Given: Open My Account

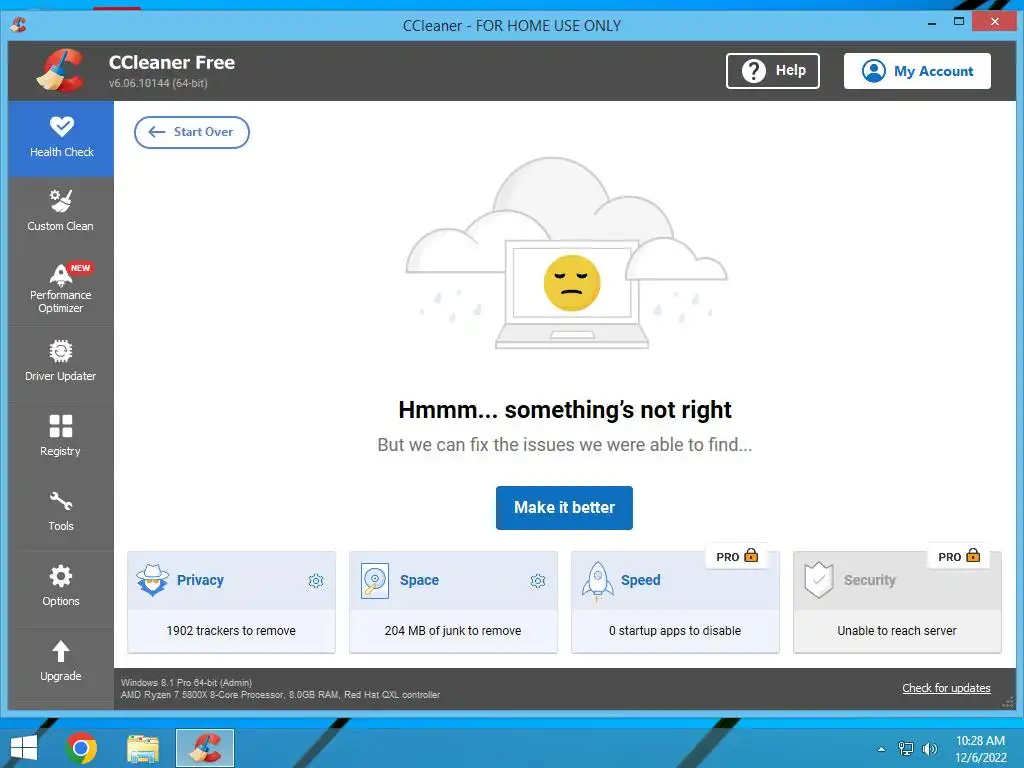Looking at the screenshot, I should point(917,71).
